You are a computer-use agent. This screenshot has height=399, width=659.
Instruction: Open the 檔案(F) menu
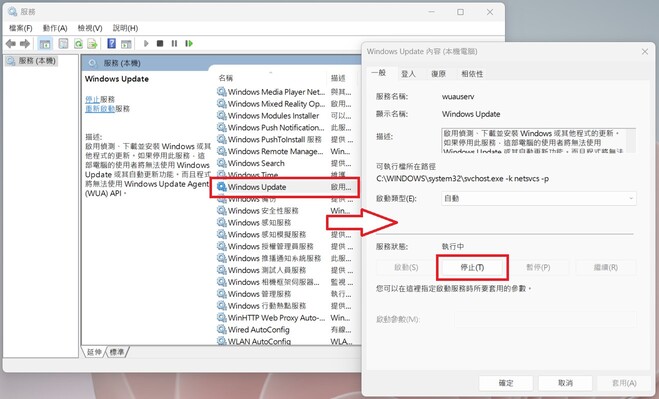pos(21,28)
